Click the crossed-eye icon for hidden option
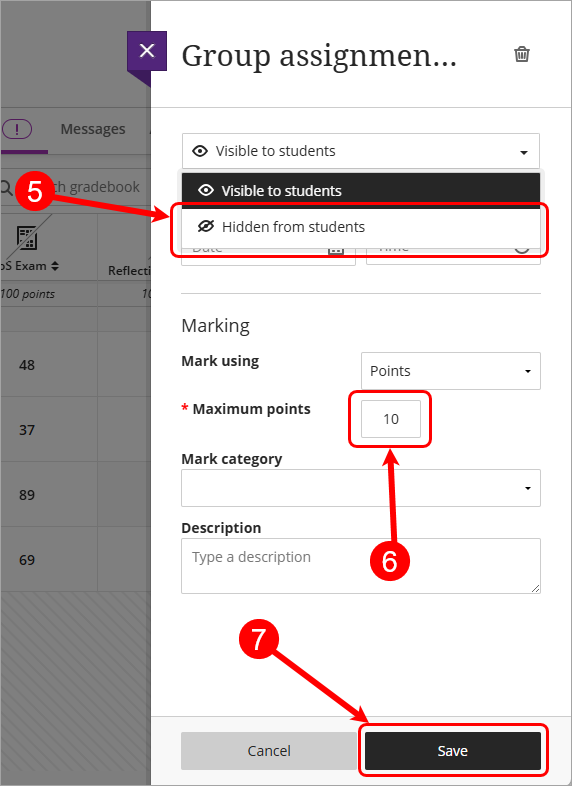 pyautogui.click(x=206, y=227)
